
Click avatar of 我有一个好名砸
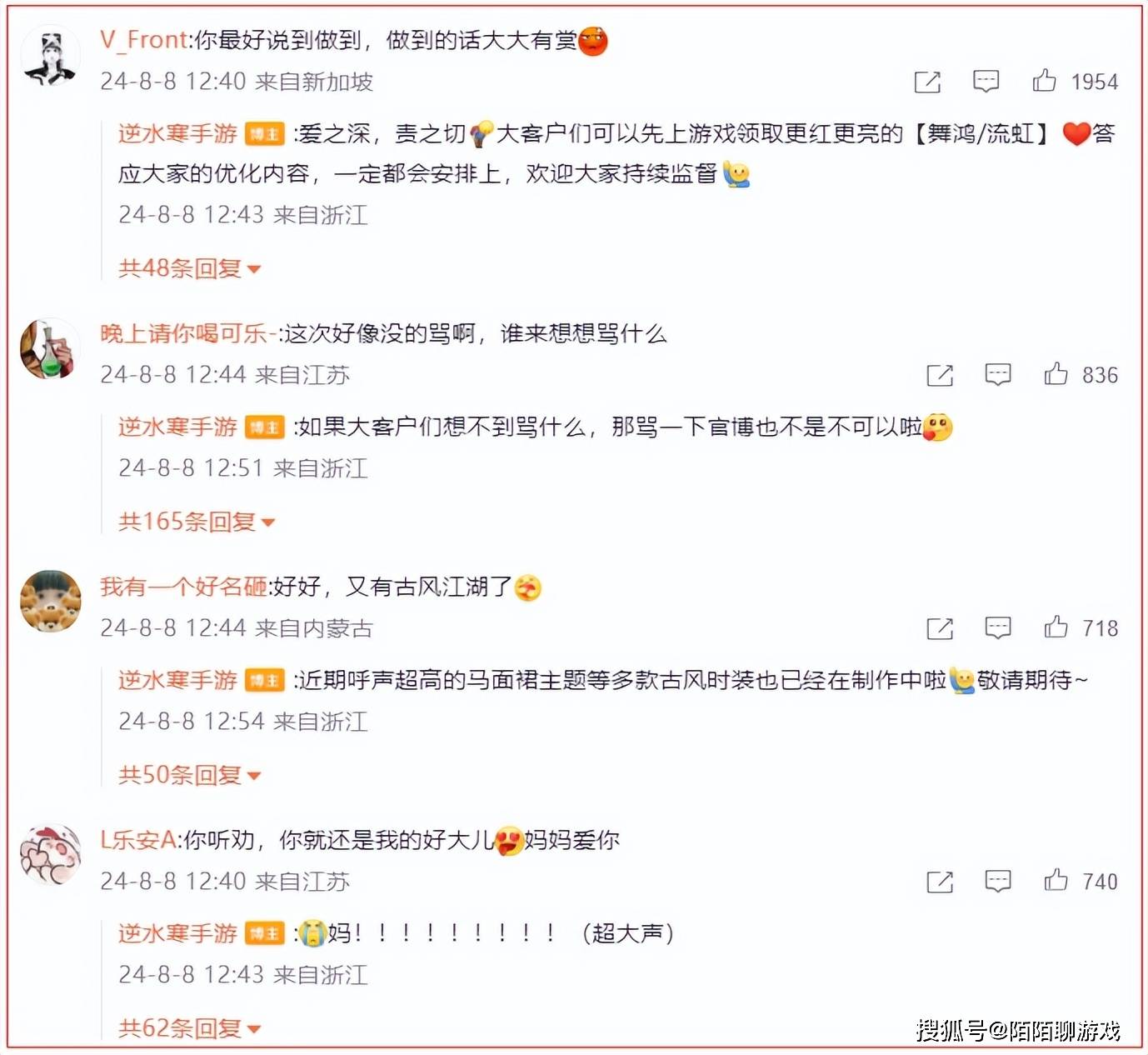pyautogui.click(x=51, y=601)
